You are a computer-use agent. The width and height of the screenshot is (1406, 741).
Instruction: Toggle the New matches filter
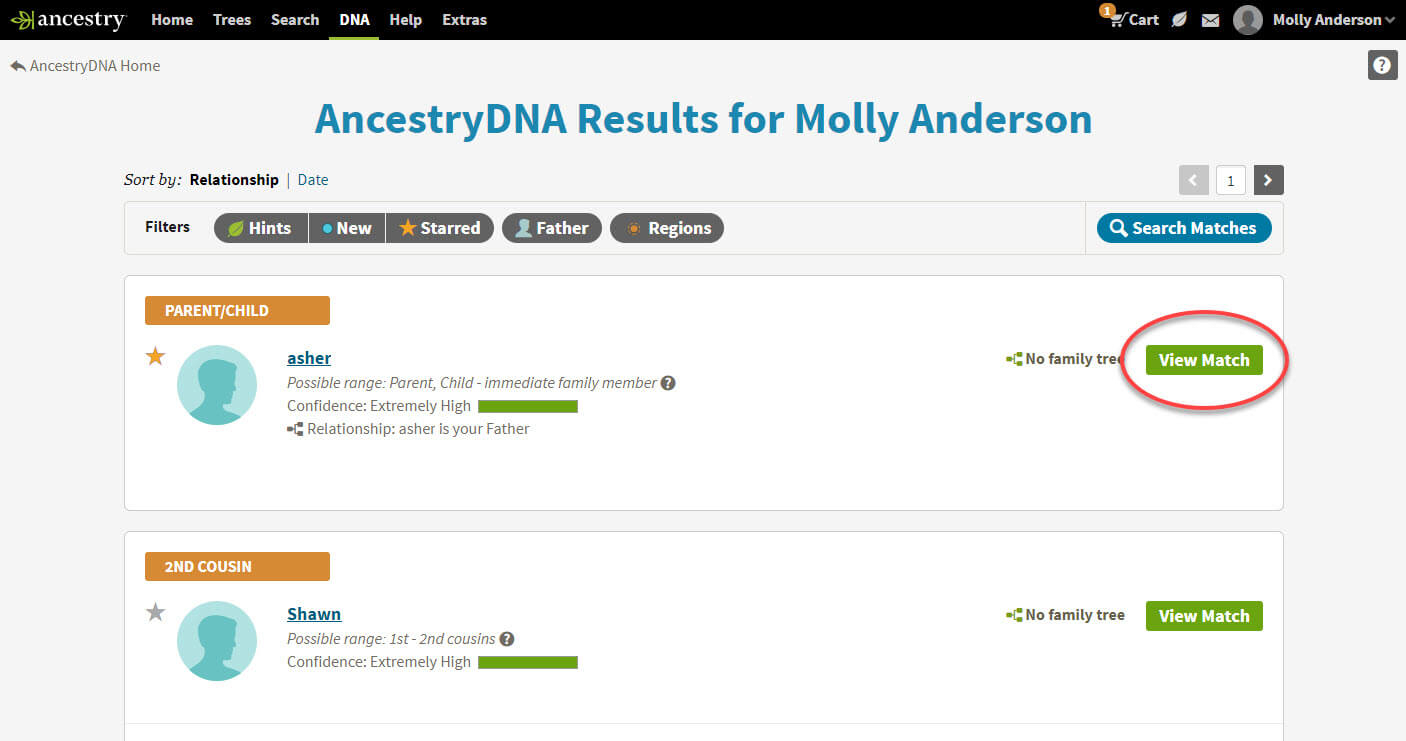pos(346,228)
